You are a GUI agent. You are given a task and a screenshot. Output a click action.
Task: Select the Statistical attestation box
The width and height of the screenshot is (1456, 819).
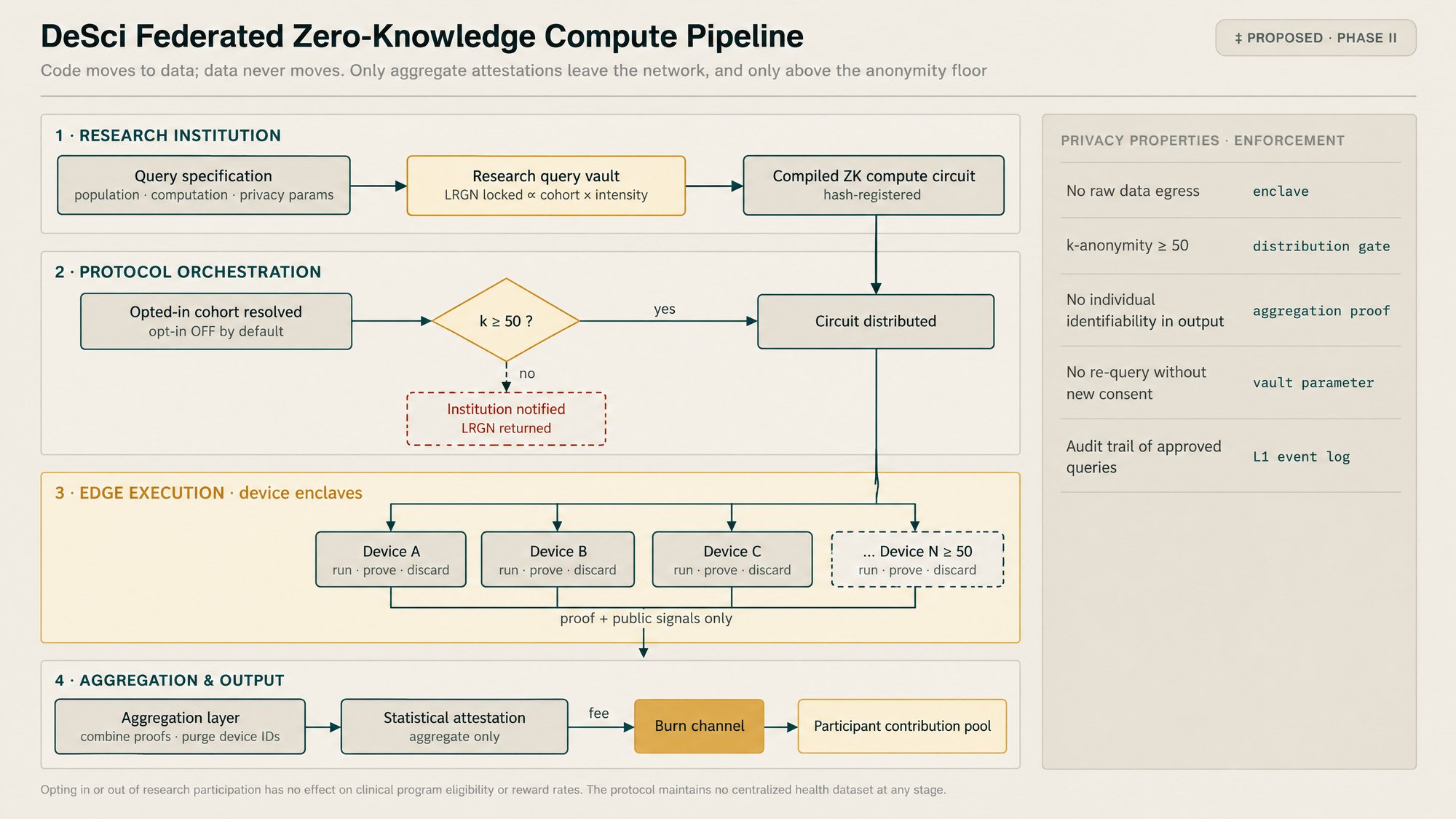[x=454, y=727]
